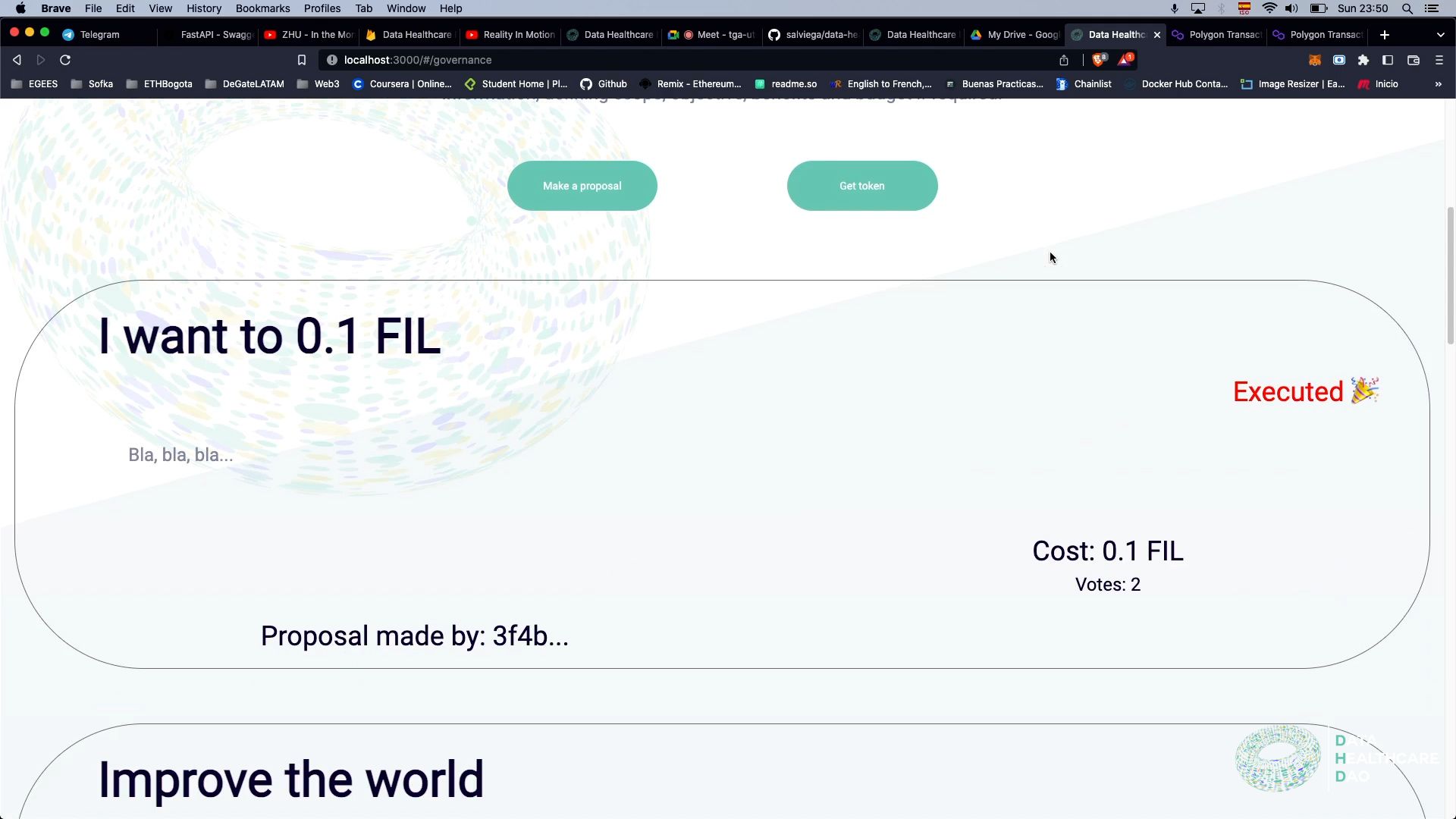Switch to the Reality In Motion tab
The image size is (1456, 819).
(511, 35)
